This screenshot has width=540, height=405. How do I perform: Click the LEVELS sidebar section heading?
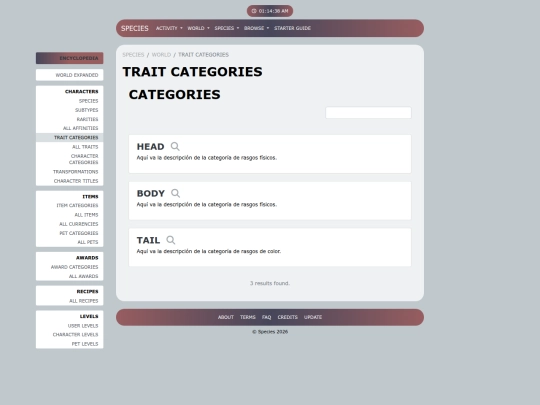click(x=89, y=316)
